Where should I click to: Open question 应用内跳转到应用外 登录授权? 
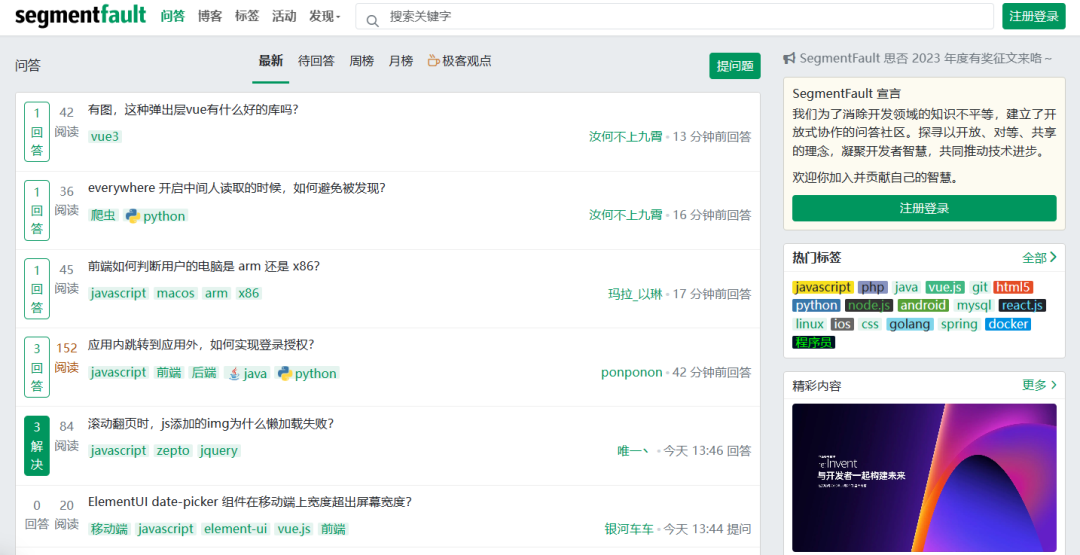pyautogui.click(x=201, y=345)
